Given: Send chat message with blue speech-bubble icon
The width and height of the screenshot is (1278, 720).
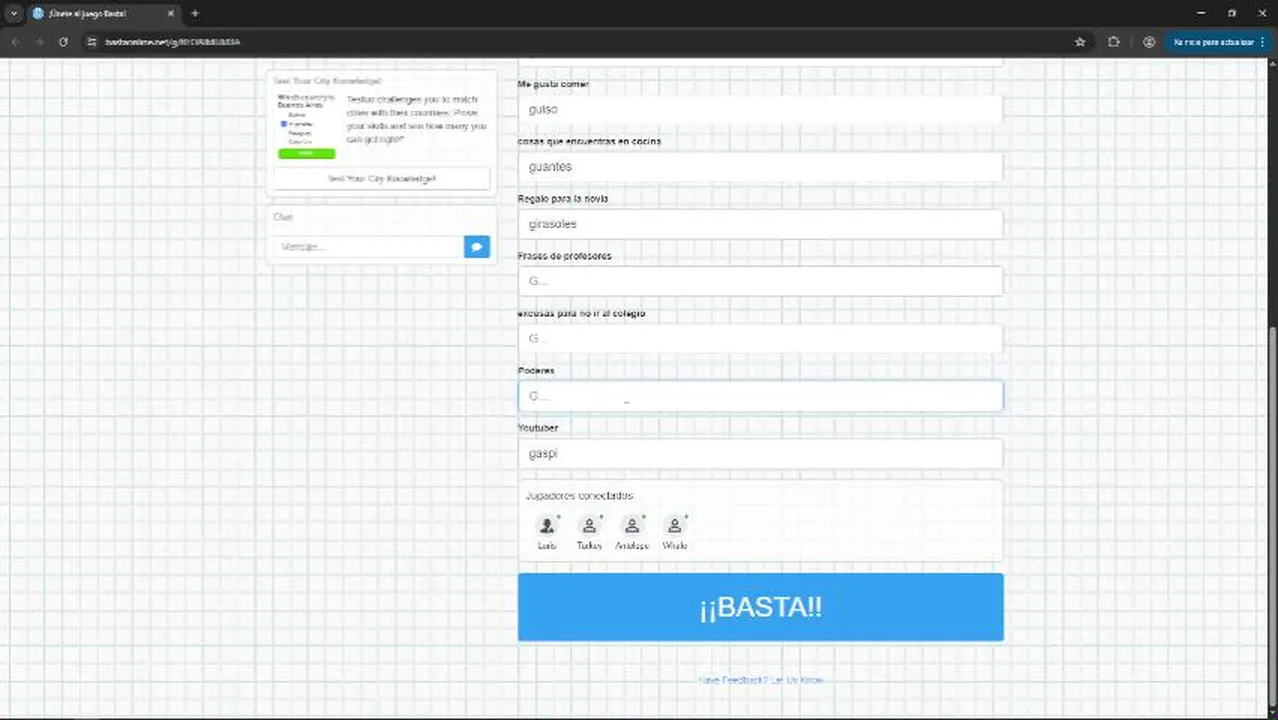Looking at the screenshot, I should 477,246.
